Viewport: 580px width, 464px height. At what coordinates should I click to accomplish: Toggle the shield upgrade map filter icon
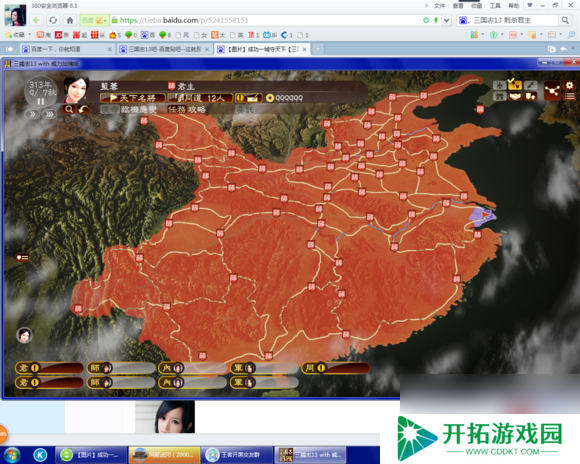tap(530, 97)
